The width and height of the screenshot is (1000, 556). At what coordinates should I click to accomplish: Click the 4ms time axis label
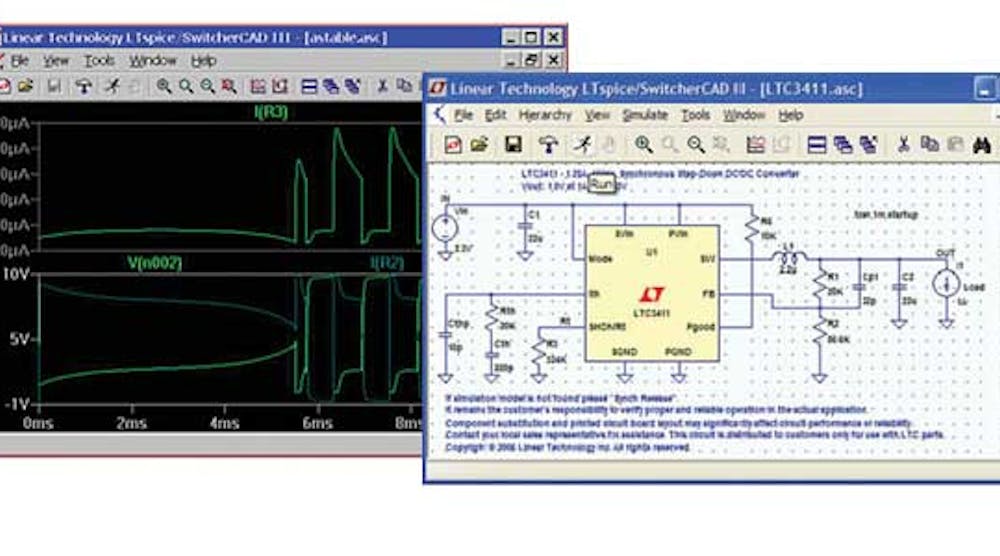(x=224, y=423)
